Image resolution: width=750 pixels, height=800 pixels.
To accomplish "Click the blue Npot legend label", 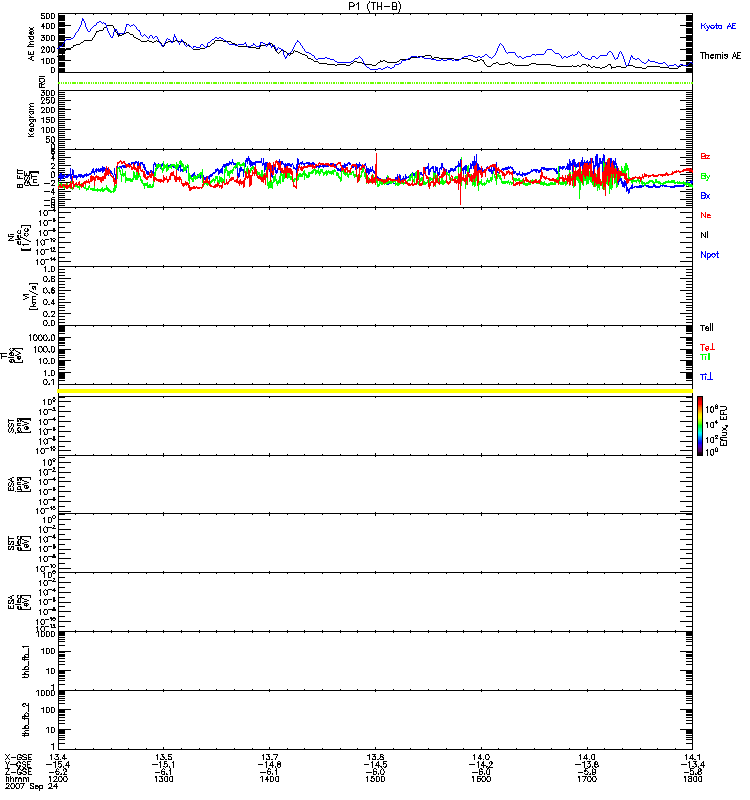I will [709, 255].
